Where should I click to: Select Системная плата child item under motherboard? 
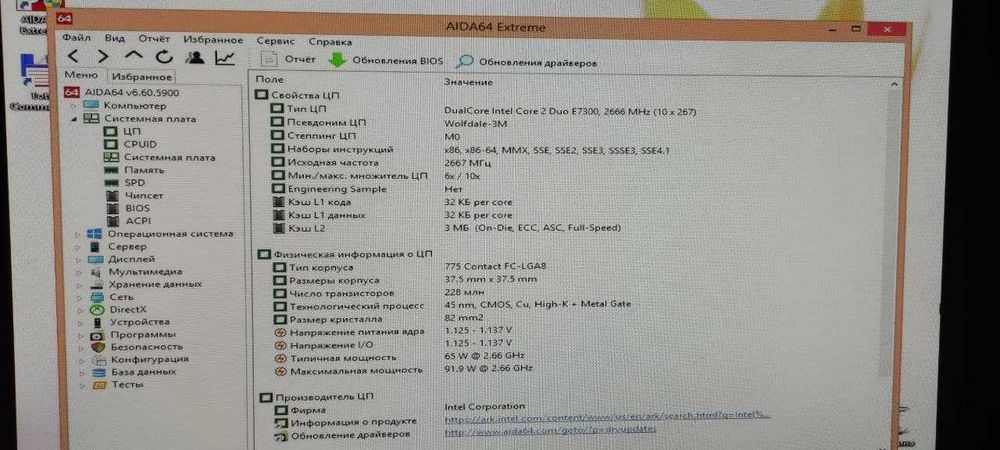coord(160,157)
